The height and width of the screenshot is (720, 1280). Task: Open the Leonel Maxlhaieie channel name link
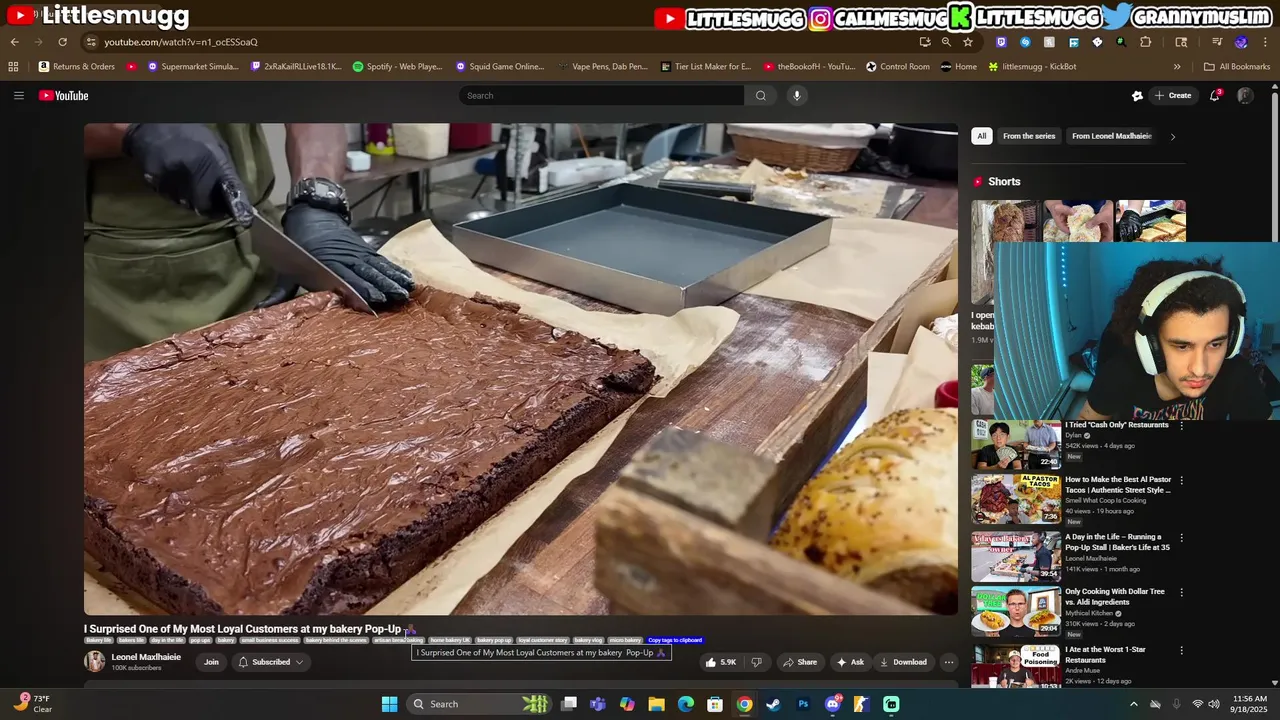click(x=146, y=657)
